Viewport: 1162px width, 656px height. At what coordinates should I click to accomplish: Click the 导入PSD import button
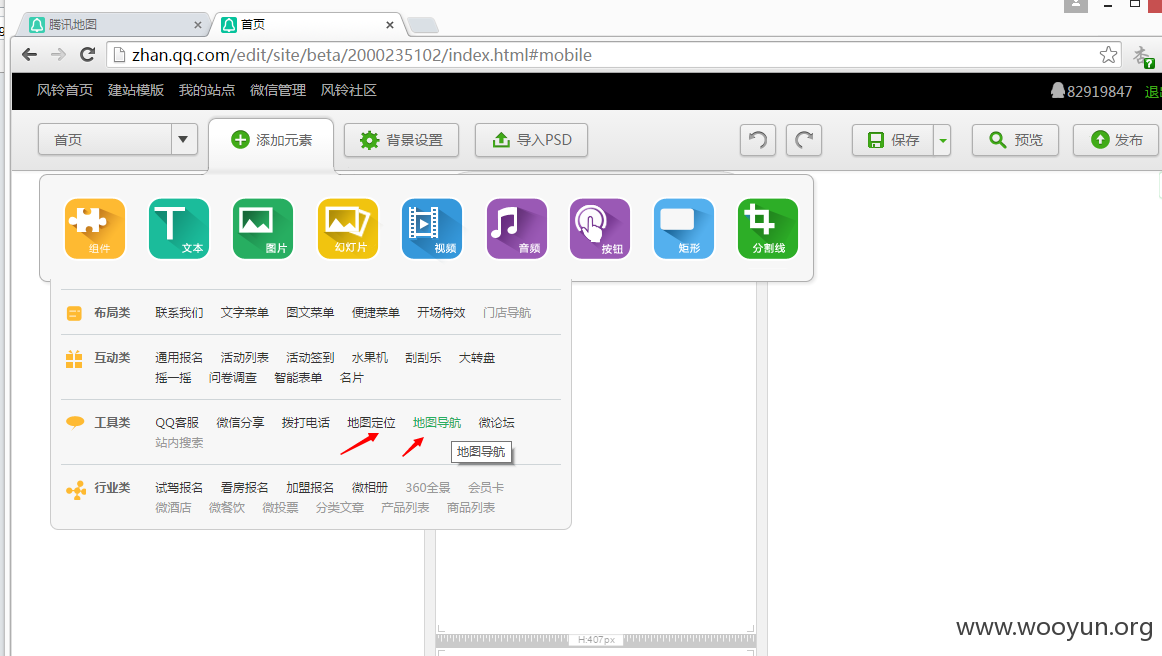pyautogui.click(x=531, y=140)
